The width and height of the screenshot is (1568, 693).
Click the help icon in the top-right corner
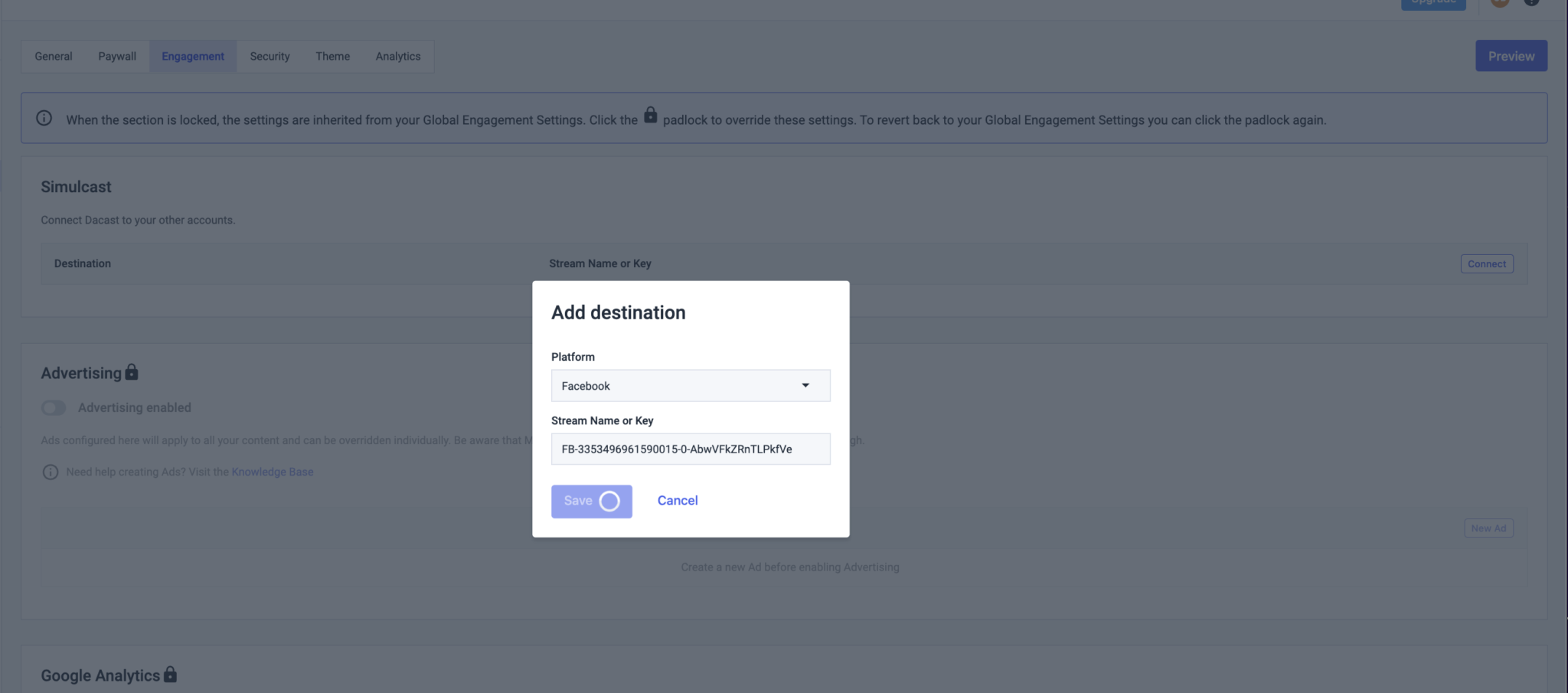tap(1532, 3)
